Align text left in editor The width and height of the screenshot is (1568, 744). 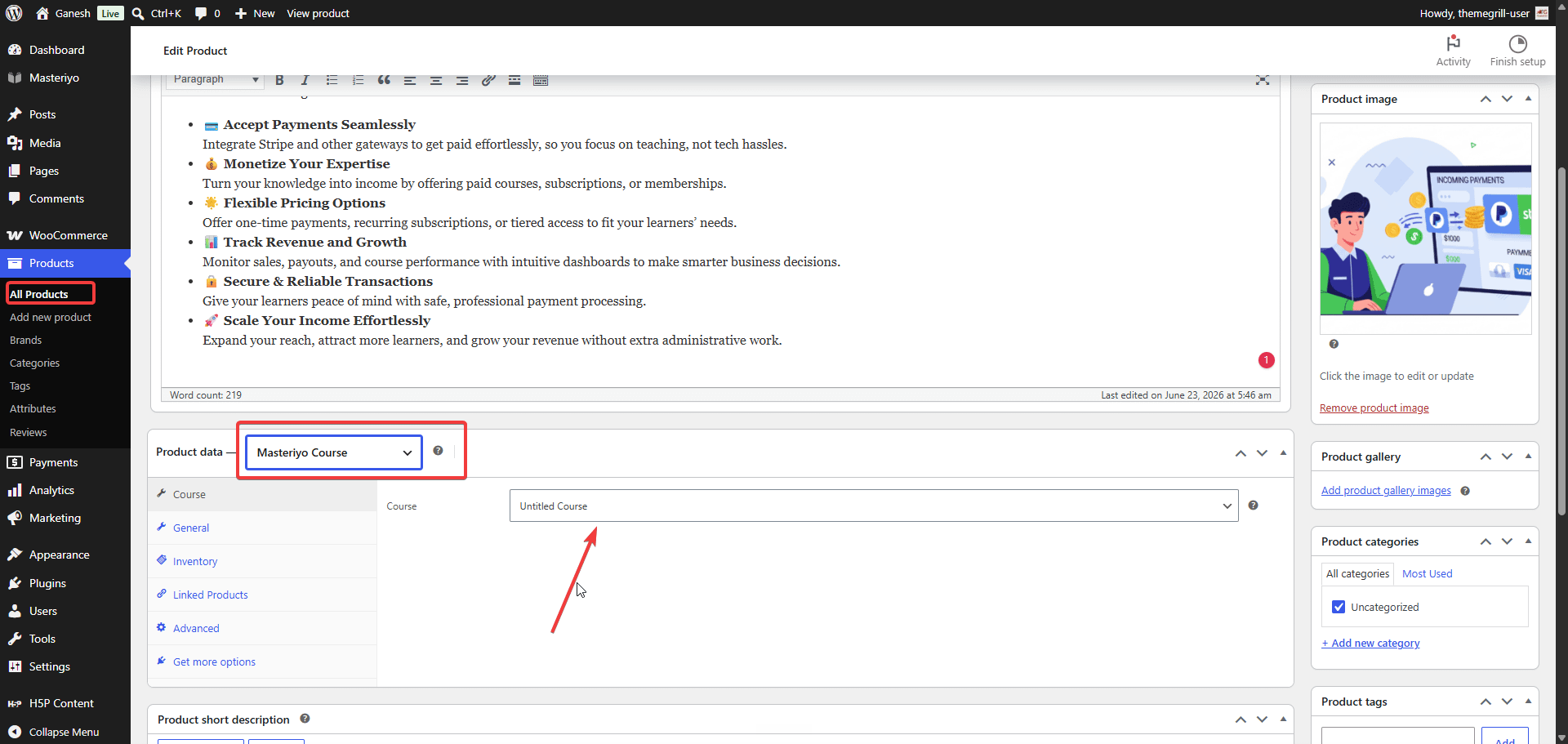tap(410, 80)
